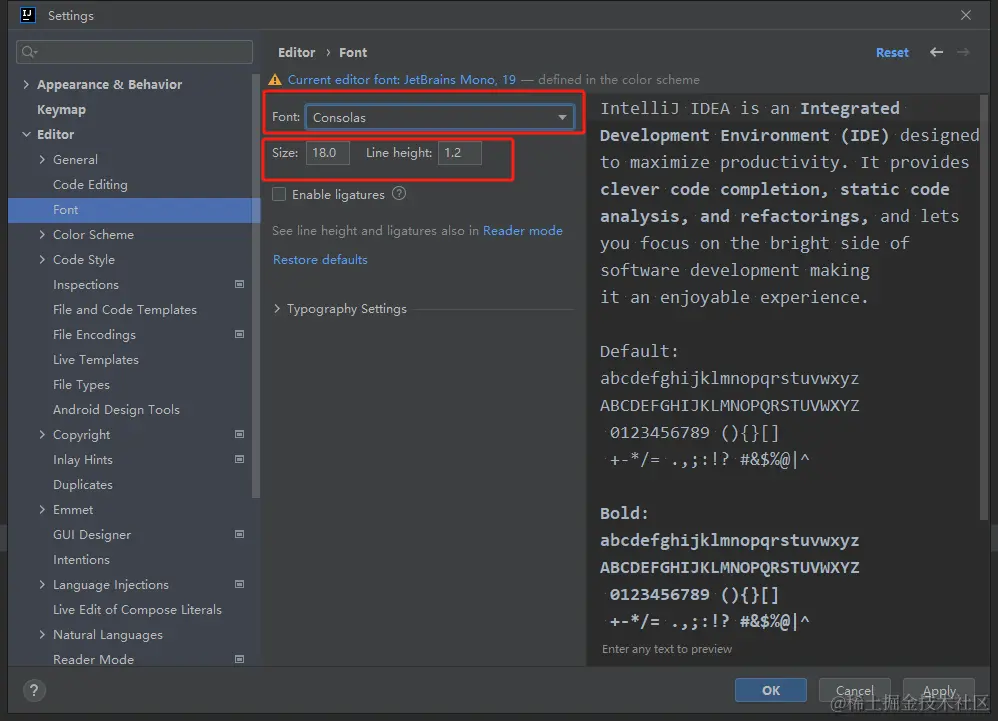Click the search magnifier icon in settings
Screen dimensions: 998x721
[29, 52]
